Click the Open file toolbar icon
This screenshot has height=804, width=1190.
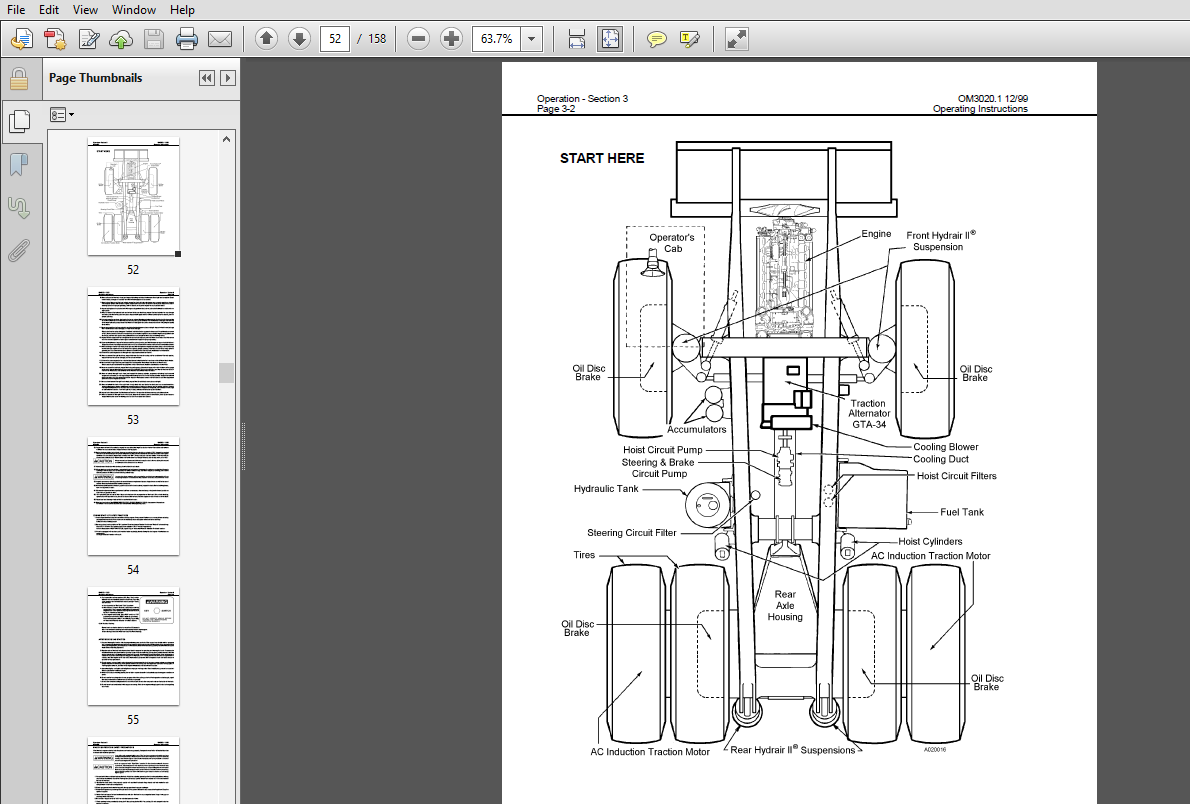(22, 39)
